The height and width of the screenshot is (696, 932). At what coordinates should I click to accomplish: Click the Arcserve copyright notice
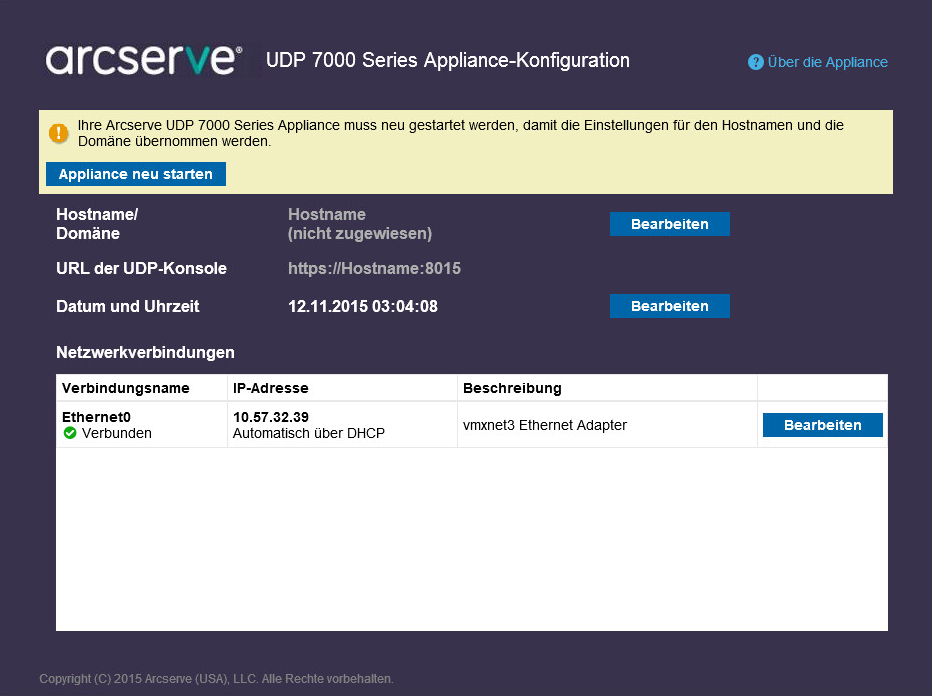(x=216, y=679)
